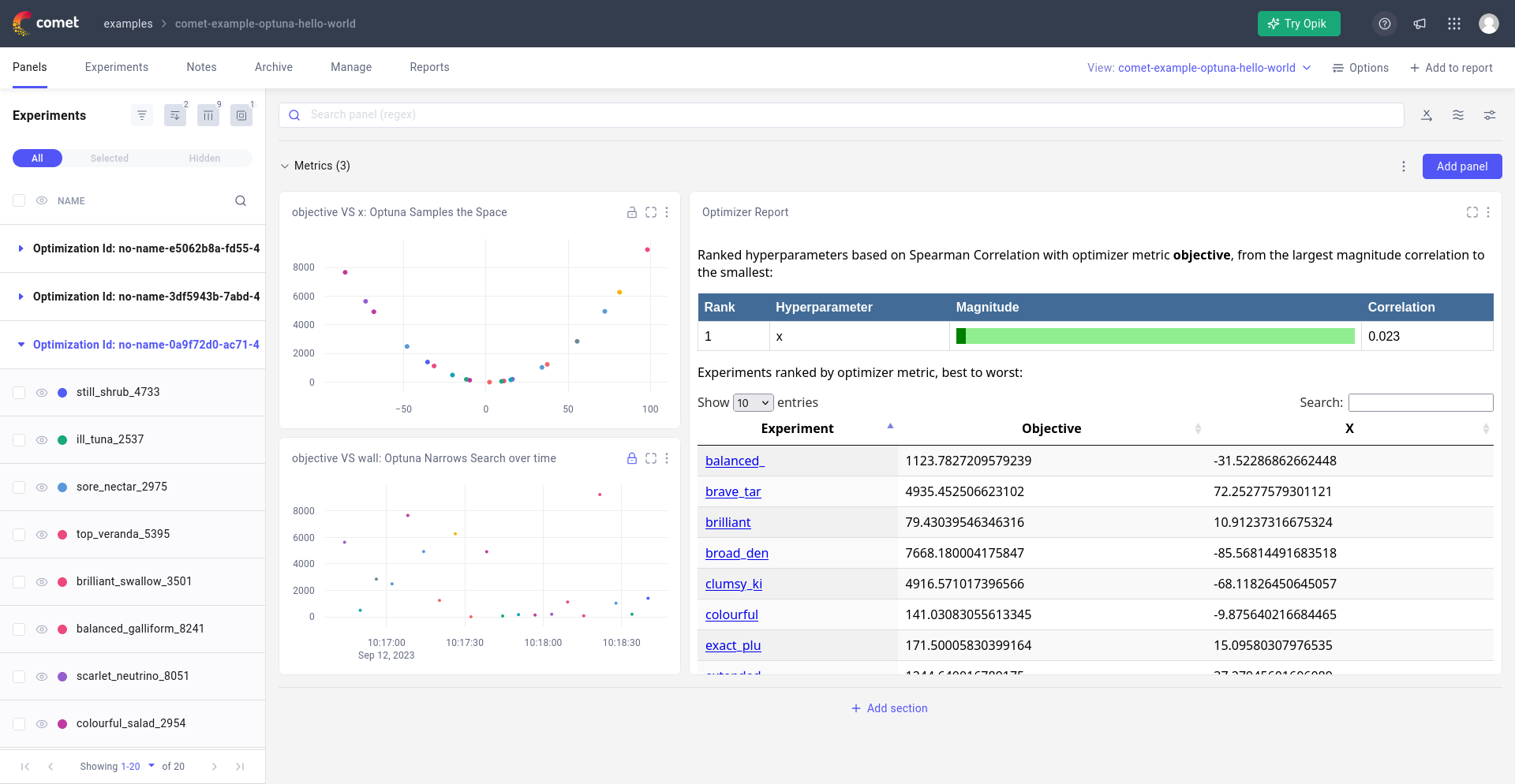Click the grouping icon with badge 1
Screen dimensions: 1515x784
point(241,115)
